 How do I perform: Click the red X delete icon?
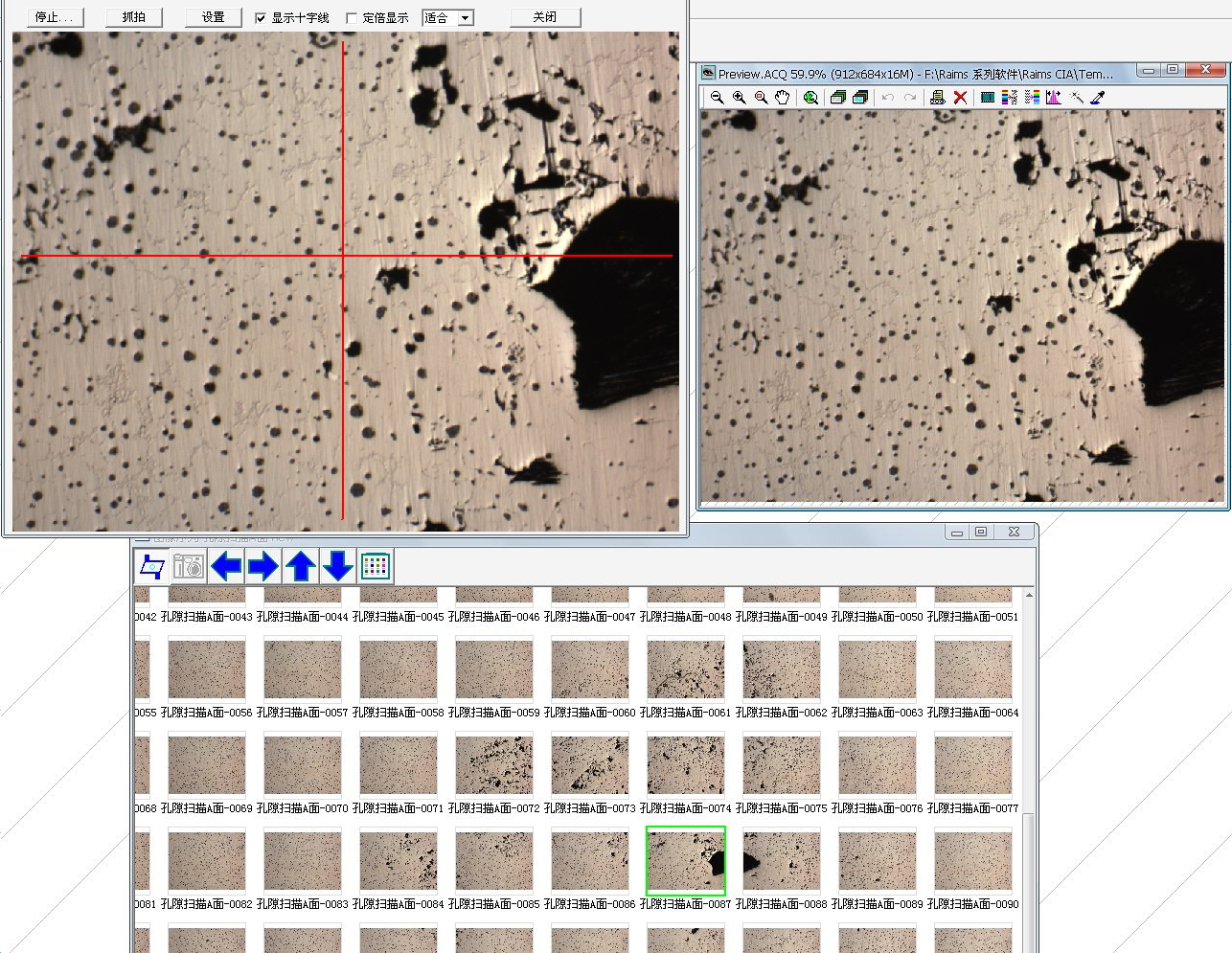coord(960,98)
